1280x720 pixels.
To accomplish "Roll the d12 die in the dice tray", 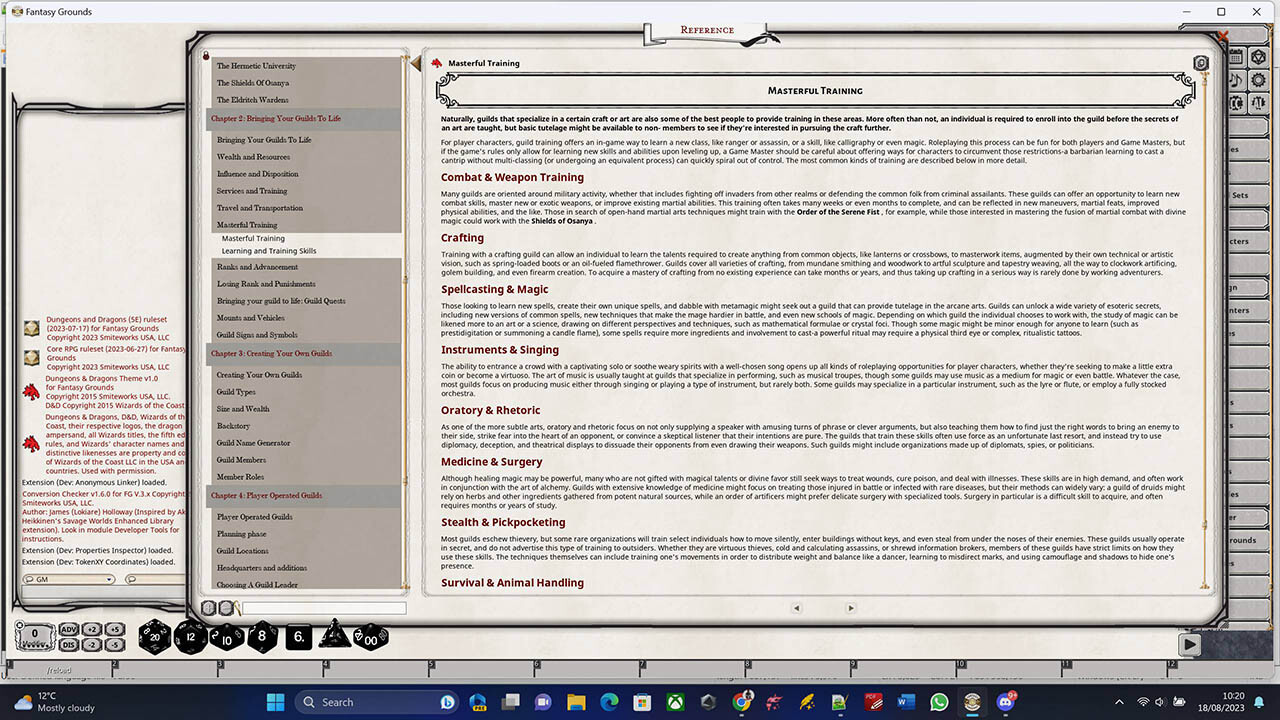I will pyautogui.click(x=191, y=636).
